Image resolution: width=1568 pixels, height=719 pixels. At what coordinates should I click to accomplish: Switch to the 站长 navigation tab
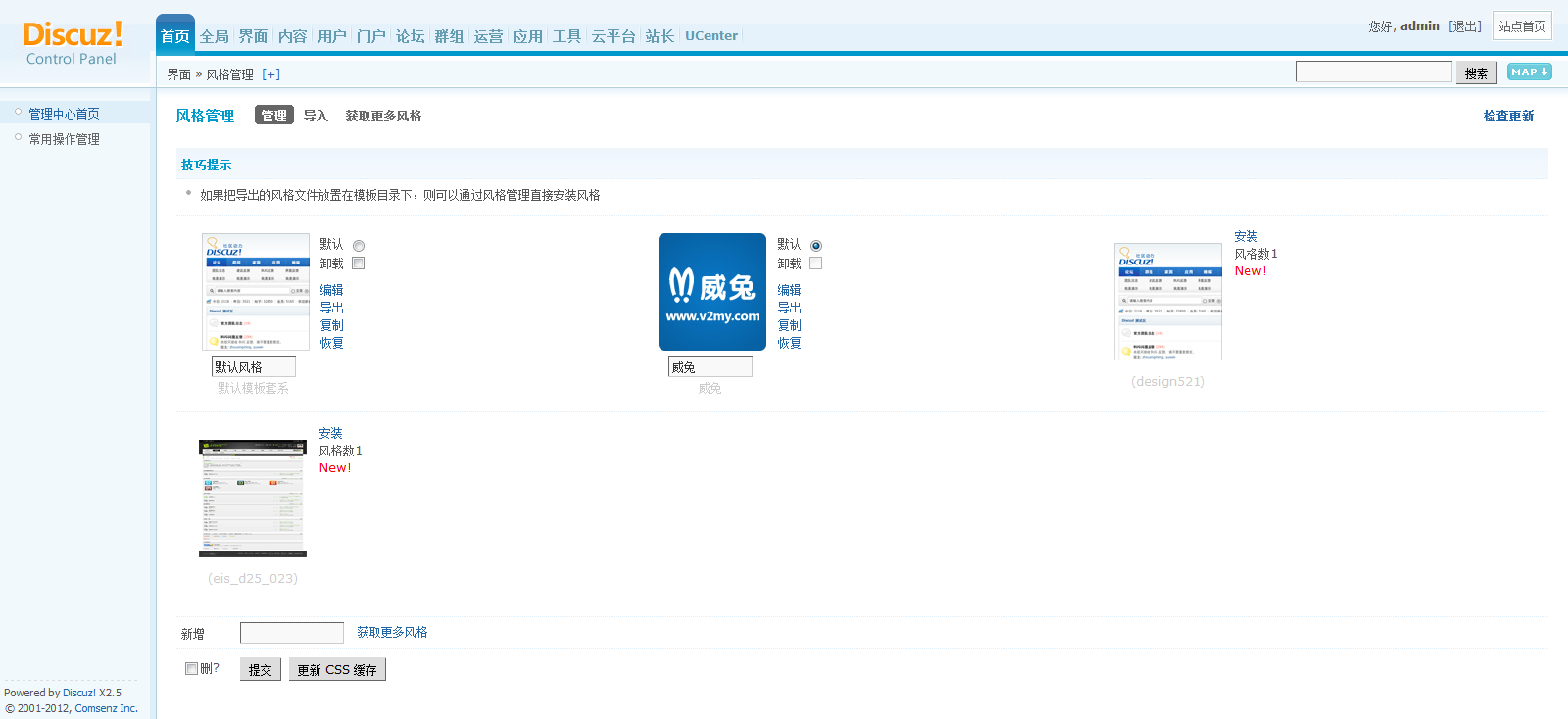661,36
